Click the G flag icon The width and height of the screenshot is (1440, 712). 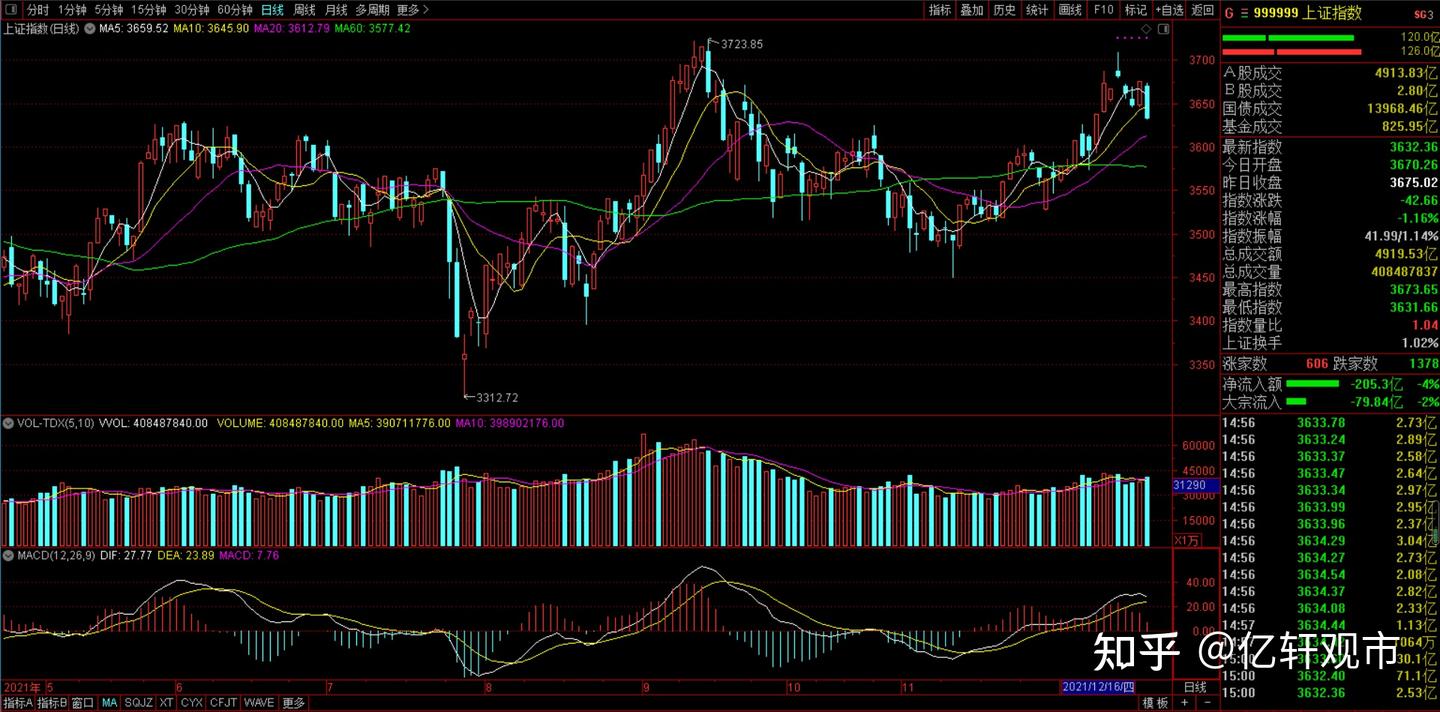click(x=1229, y=13)
